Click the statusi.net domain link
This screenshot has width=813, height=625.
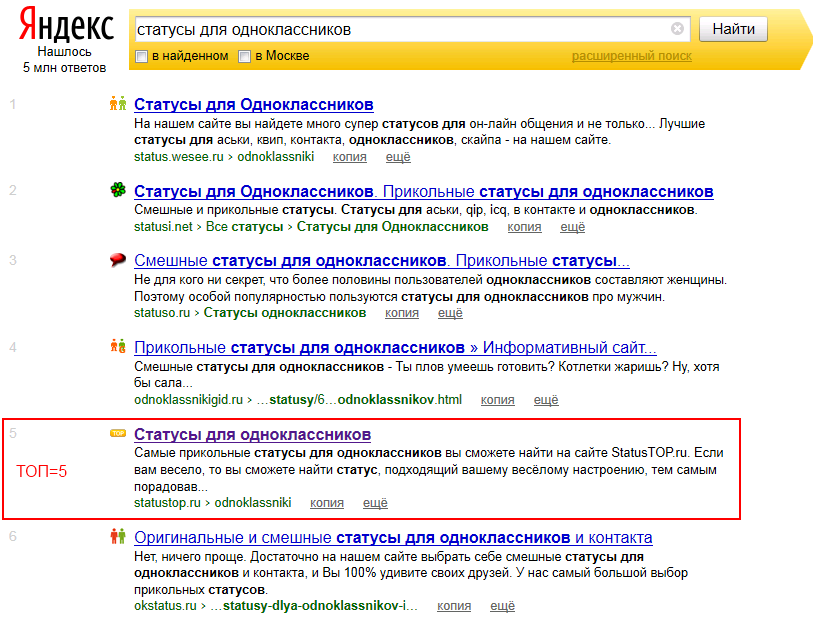(x=163, y=227)
